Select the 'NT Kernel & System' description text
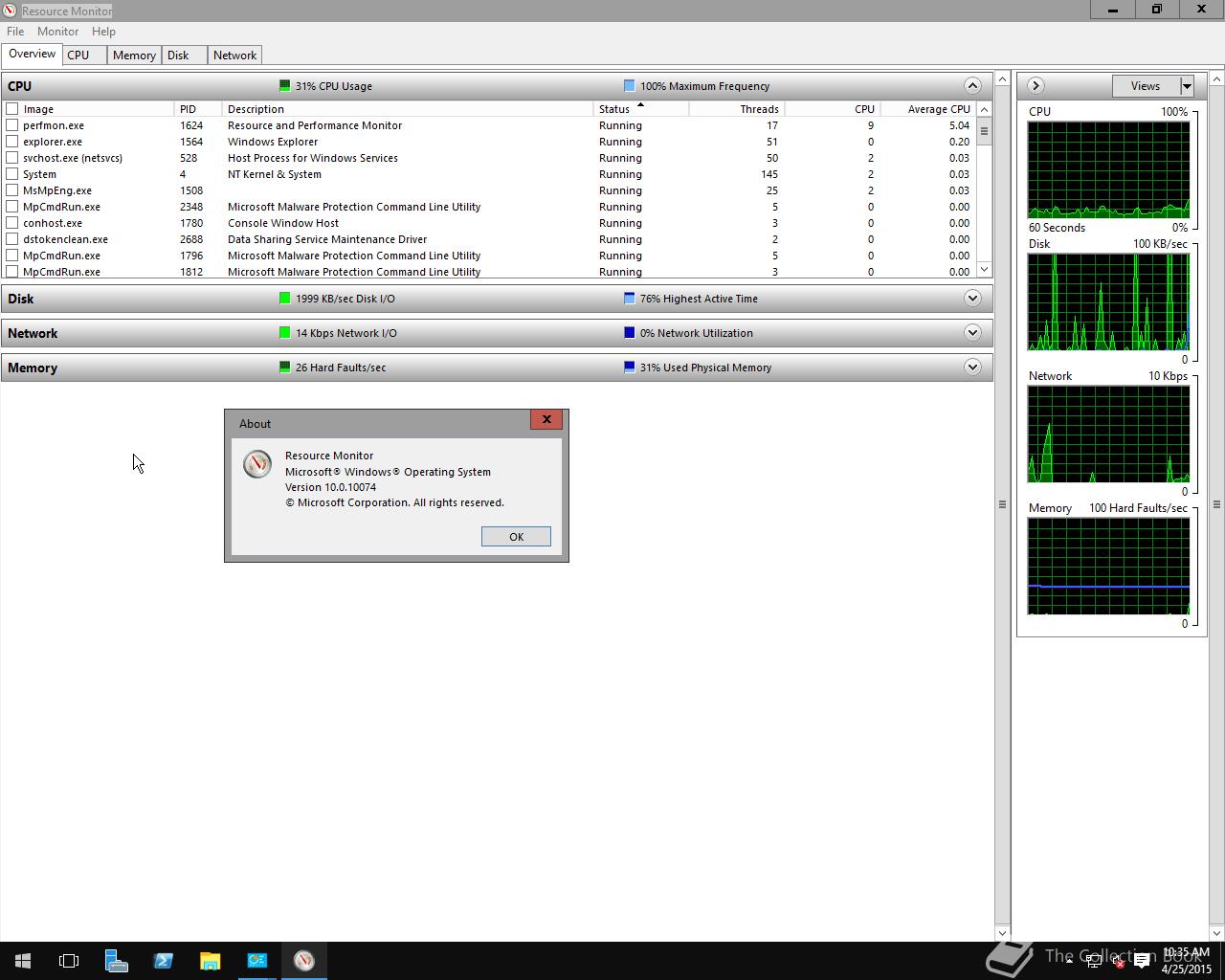This screenshot has height=980, width=1225. coord(275,174)
